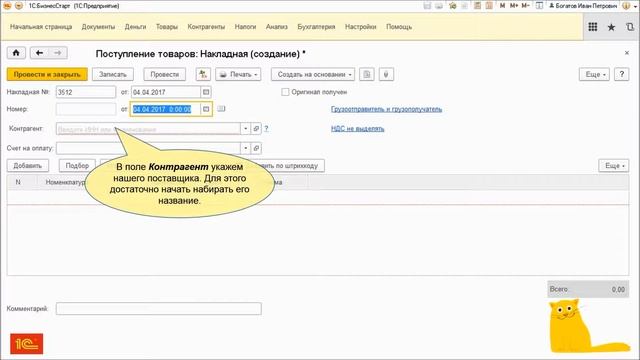Close the document form with the X
640x360 pixels.
point(627,53)
